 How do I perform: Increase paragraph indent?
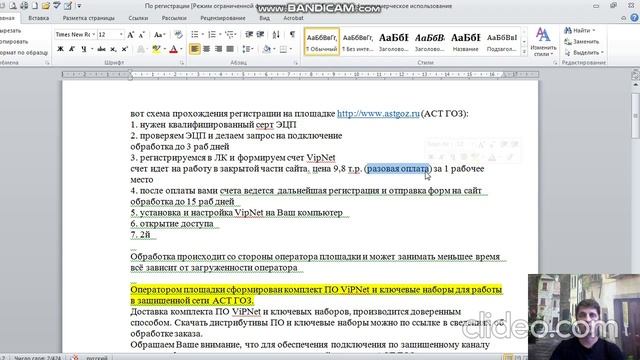[260, 35]
